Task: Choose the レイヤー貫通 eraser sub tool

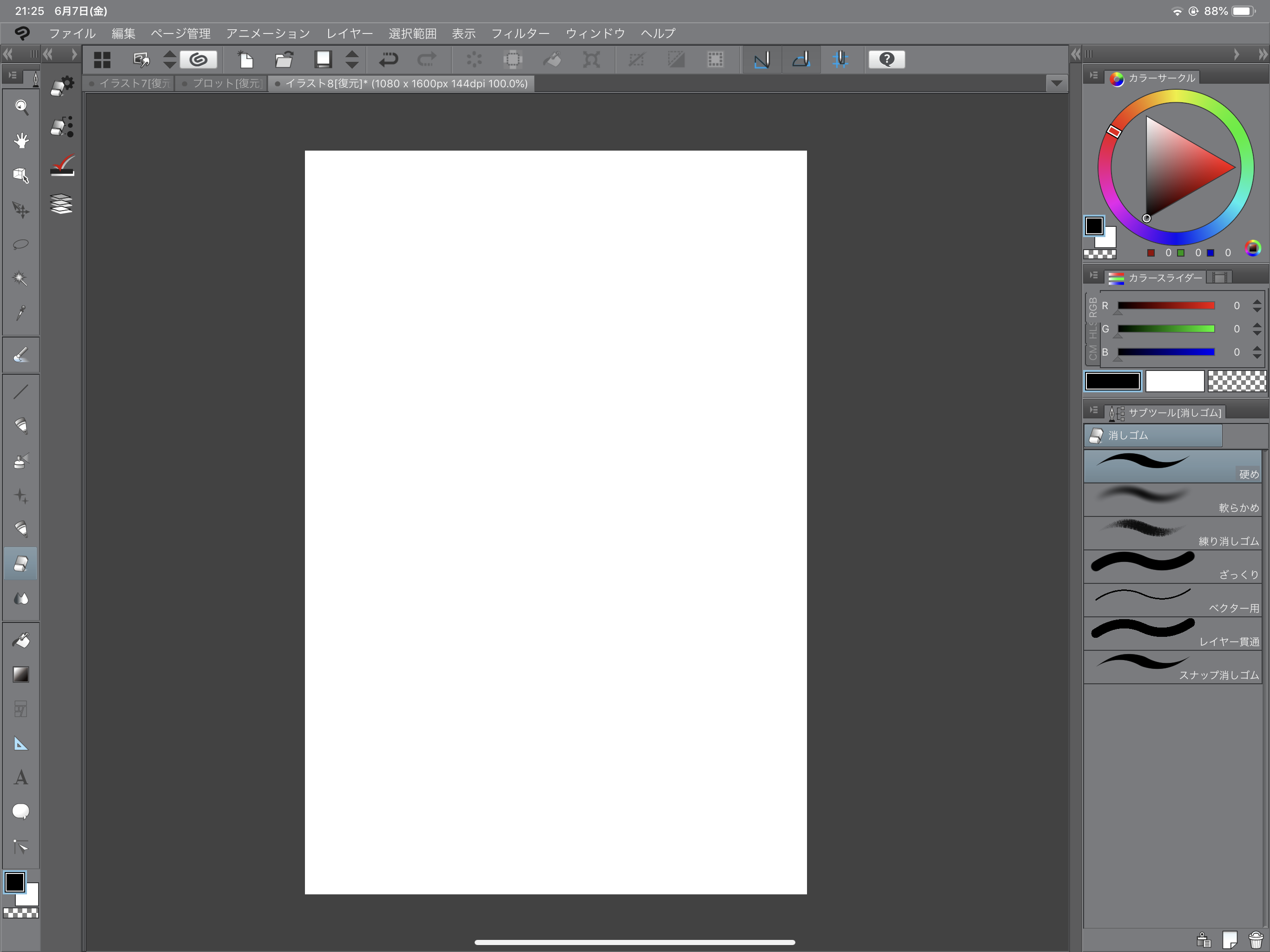Action: [x=1172, y=634]
